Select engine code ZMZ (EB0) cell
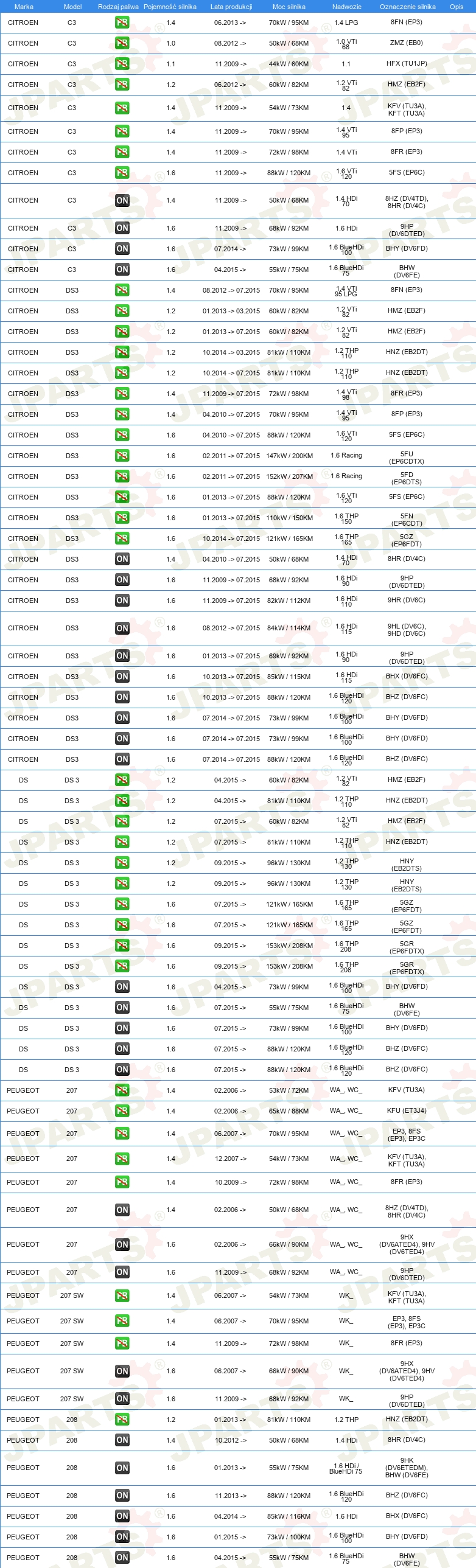The image size is (476, 1568). (x=407, y=43)
